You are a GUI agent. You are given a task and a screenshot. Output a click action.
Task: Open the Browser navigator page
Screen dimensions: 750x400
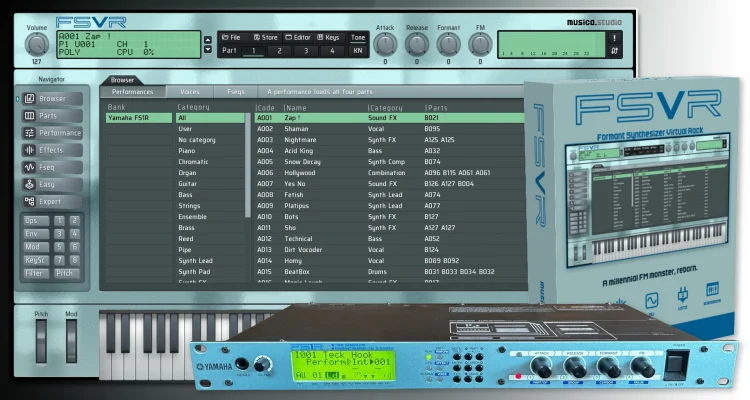tap(52, 99)
